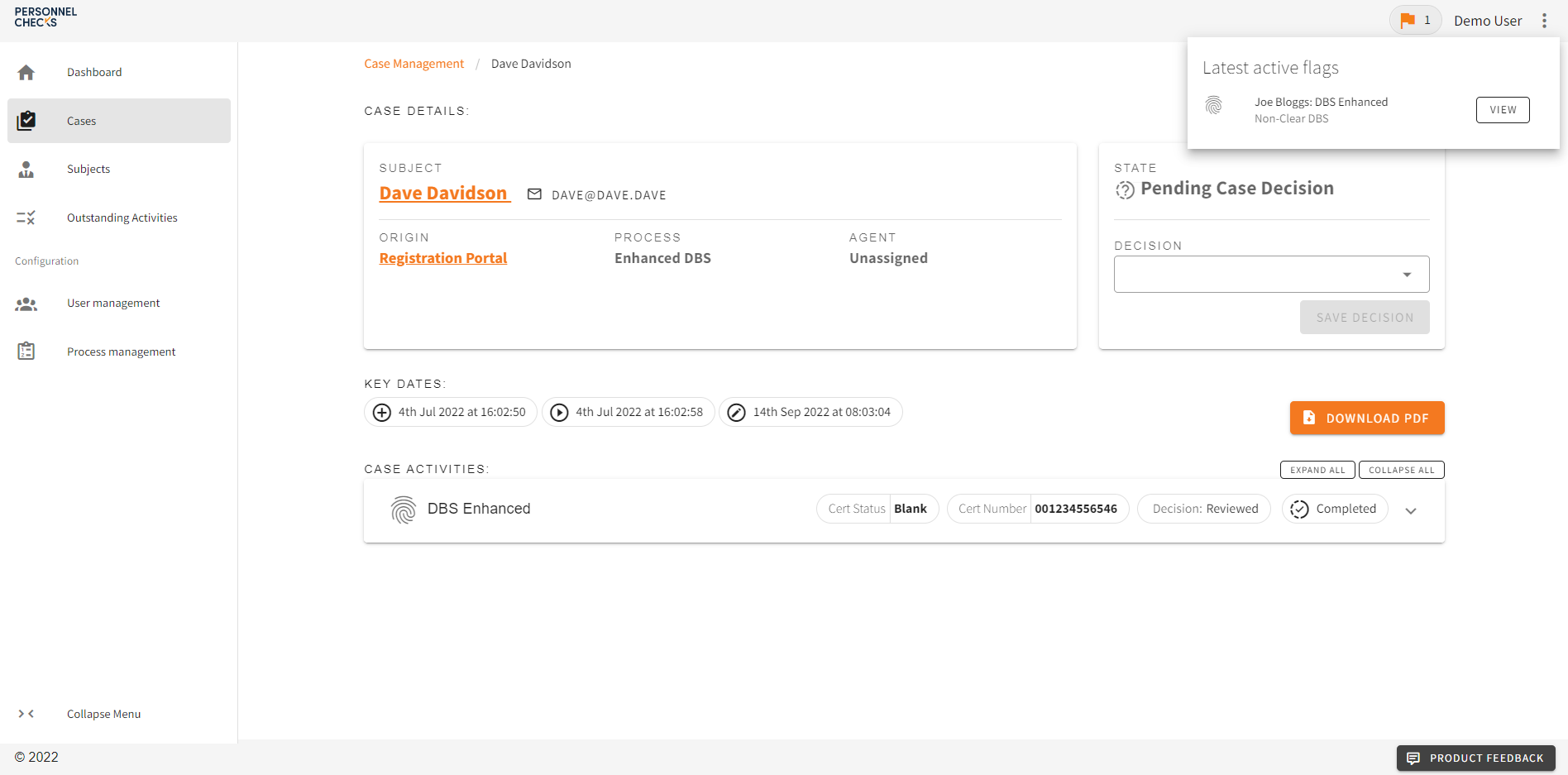Click the Decision: Reviewed chip

[x=1205, y=509]
